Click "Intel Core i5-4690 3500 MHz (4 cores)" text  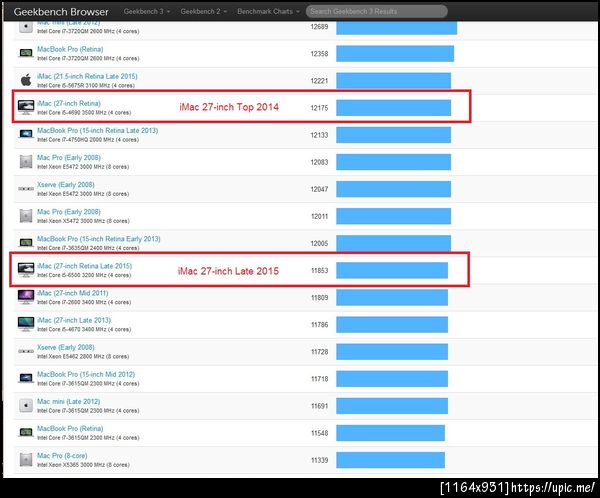(x=84, y=113)
